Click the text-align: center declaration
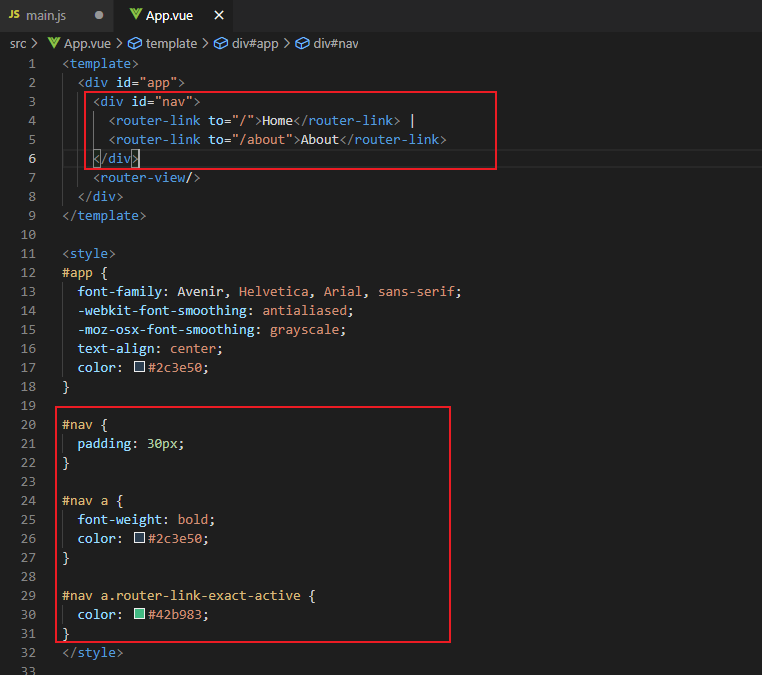Screen dimensions: 762x675 [x=150, y=348]
